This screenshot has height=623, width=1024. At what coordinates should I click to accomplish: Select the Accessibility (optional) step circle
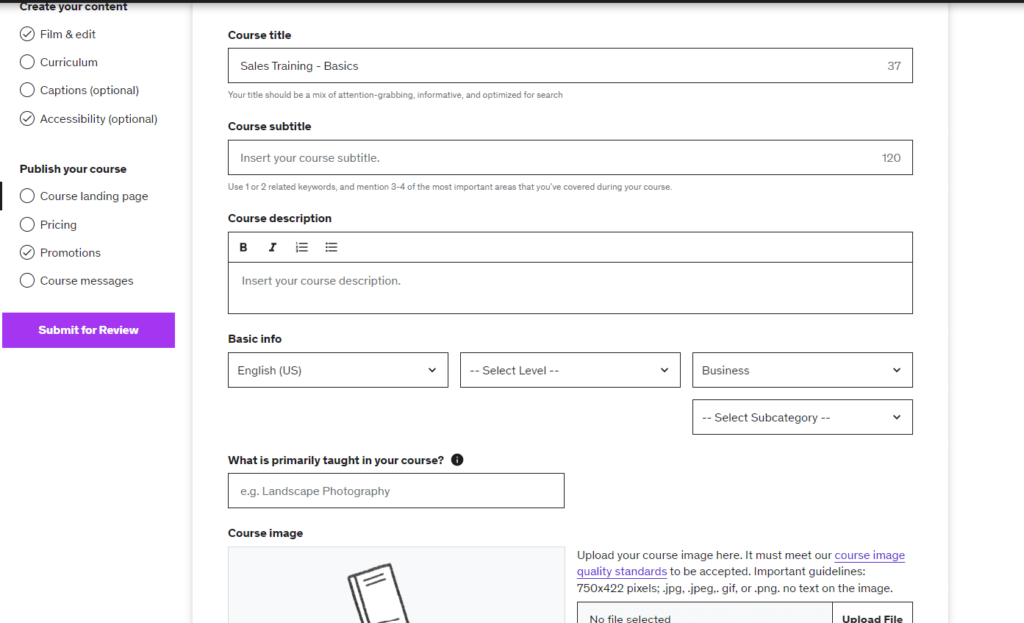tap(27, 119)
